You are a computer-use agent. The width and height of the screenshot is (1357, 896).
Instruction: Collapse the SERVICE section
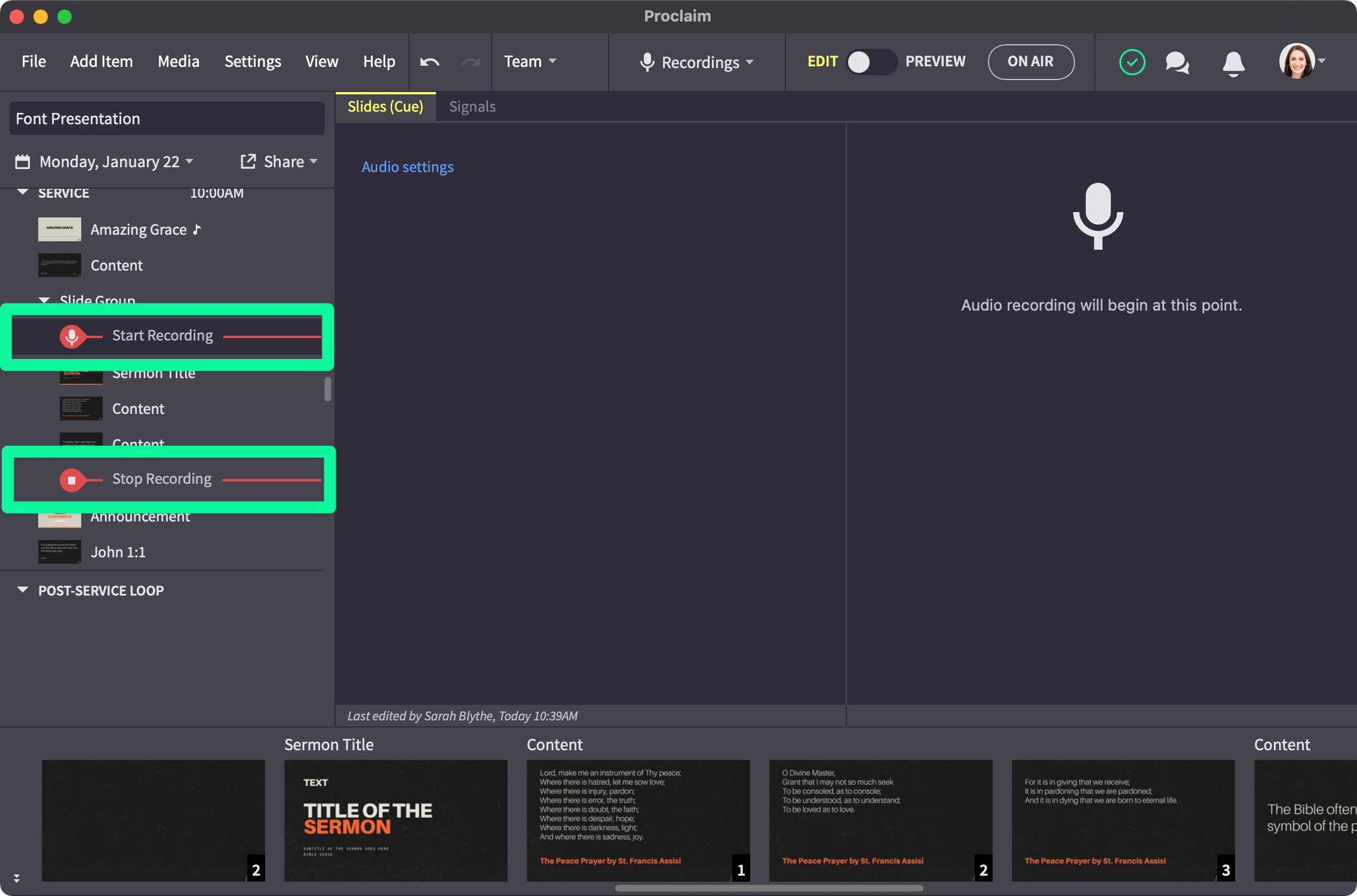point(23,192)
